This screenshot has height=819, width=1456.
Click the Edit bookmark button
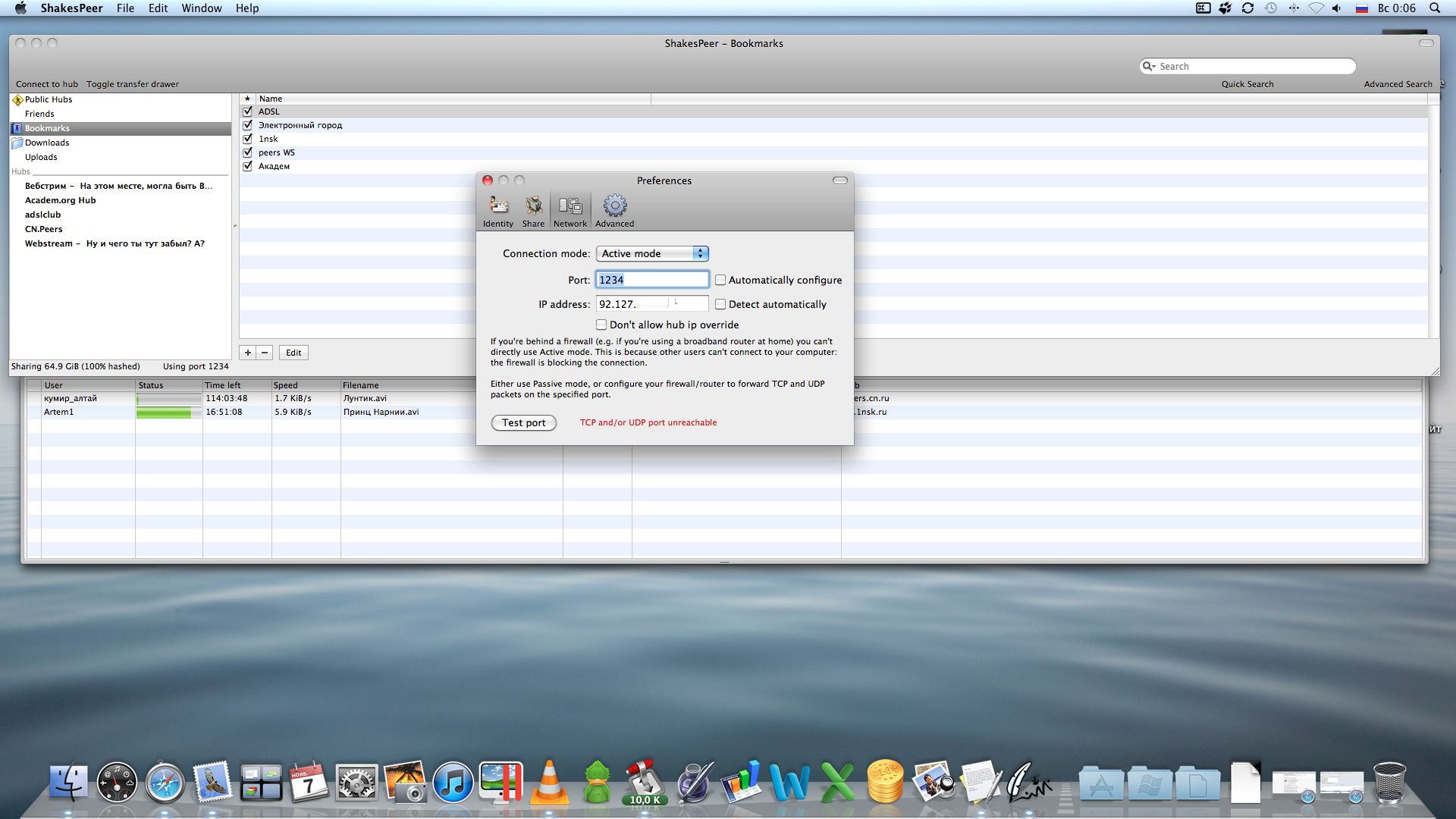(293, 353)
